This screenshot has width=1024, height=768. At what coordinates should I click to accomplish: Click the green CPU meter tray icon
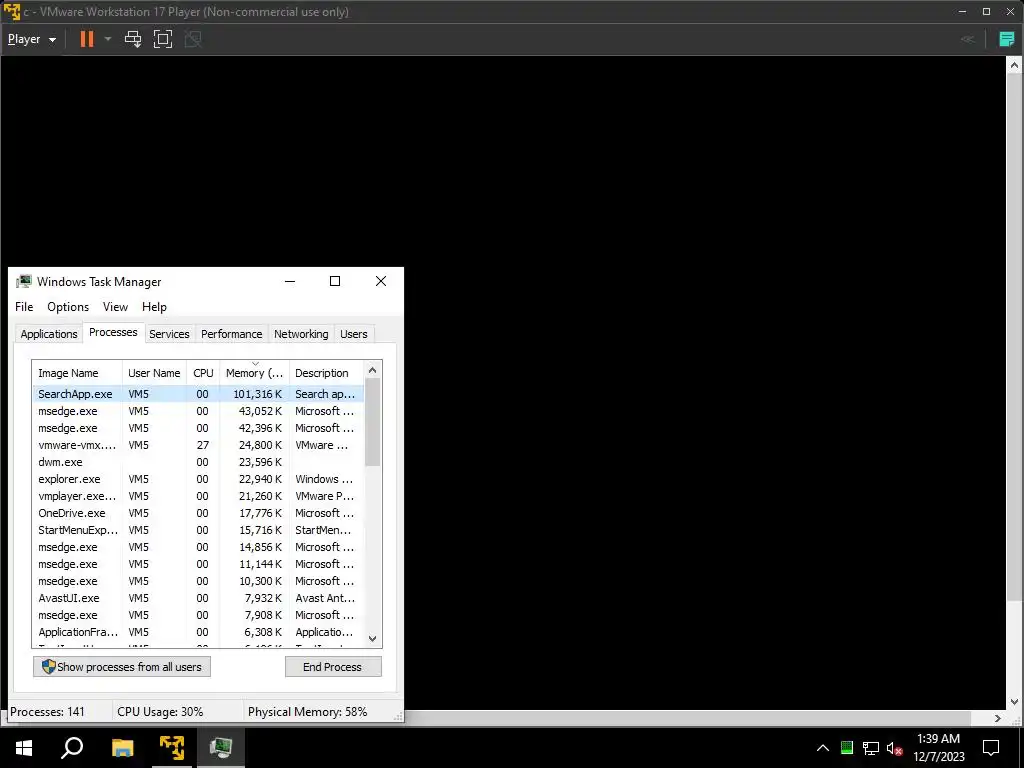pyautogui.click(x=847, y=748)
